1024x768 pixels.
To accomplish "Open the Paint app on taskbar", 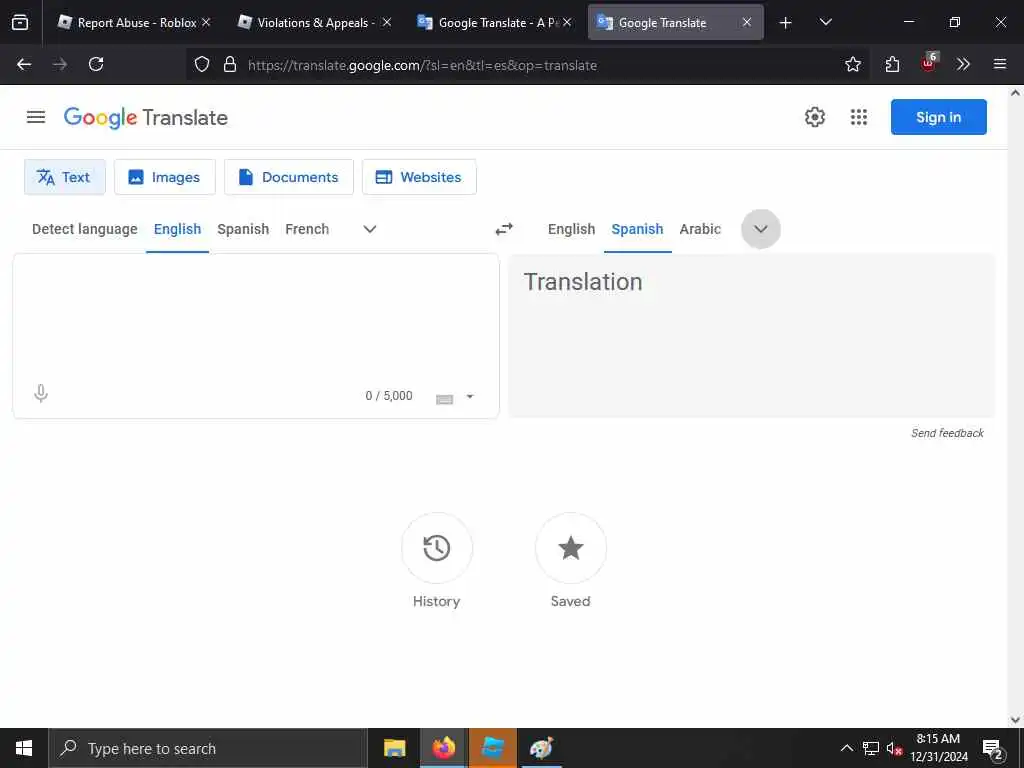I will tap(541, 748).
